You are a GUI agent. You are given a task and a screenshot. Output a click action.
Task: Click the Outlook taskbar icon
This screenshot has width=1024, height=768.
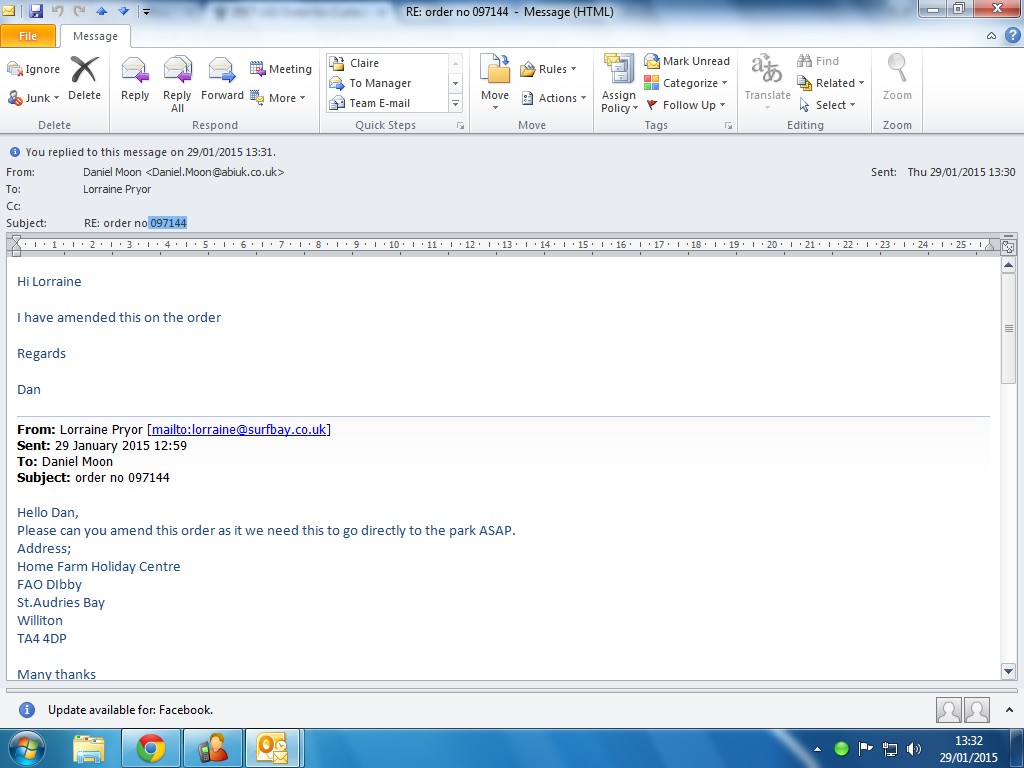pos(272,748)
